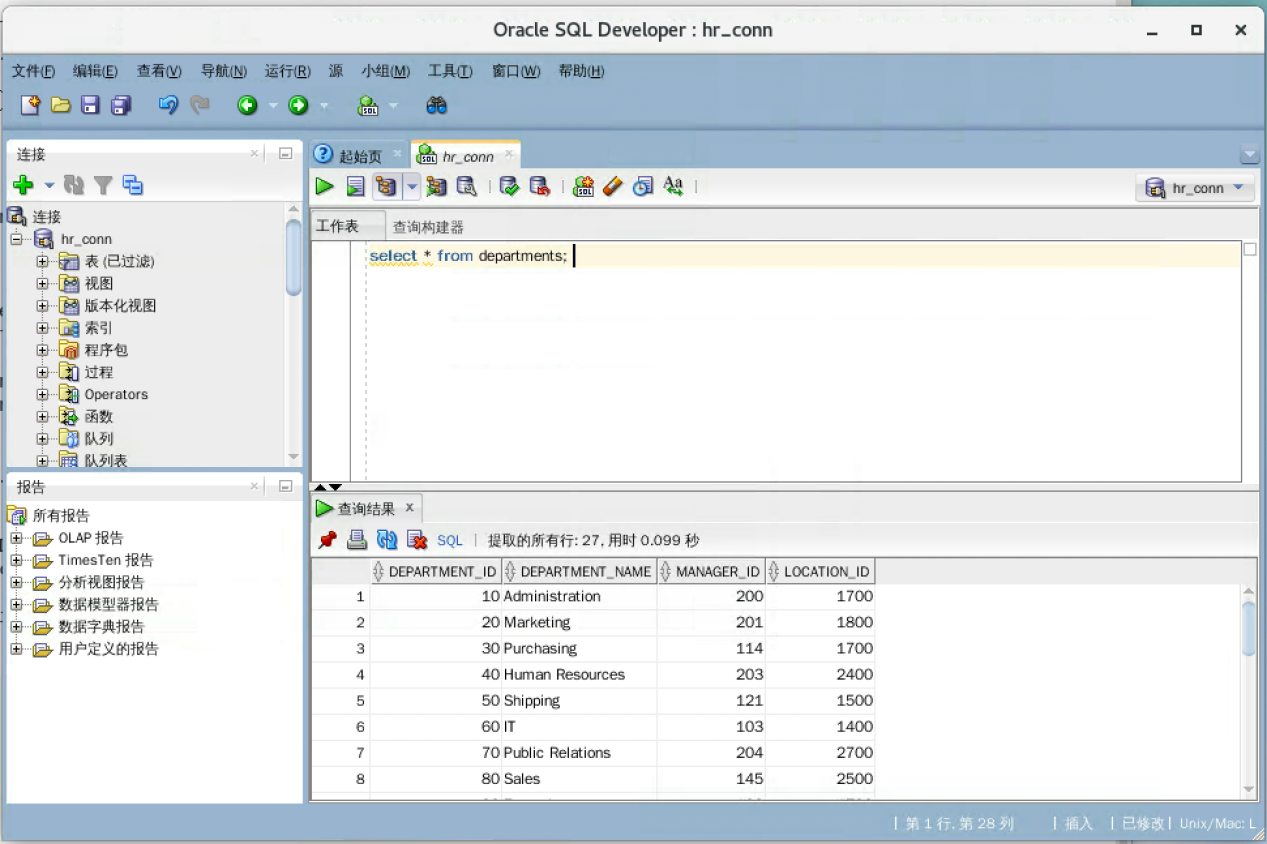Image resolution: width=1267 pixels, height=844 pixels.
Task: Click the Save All icon
Action: pos(121,105)
